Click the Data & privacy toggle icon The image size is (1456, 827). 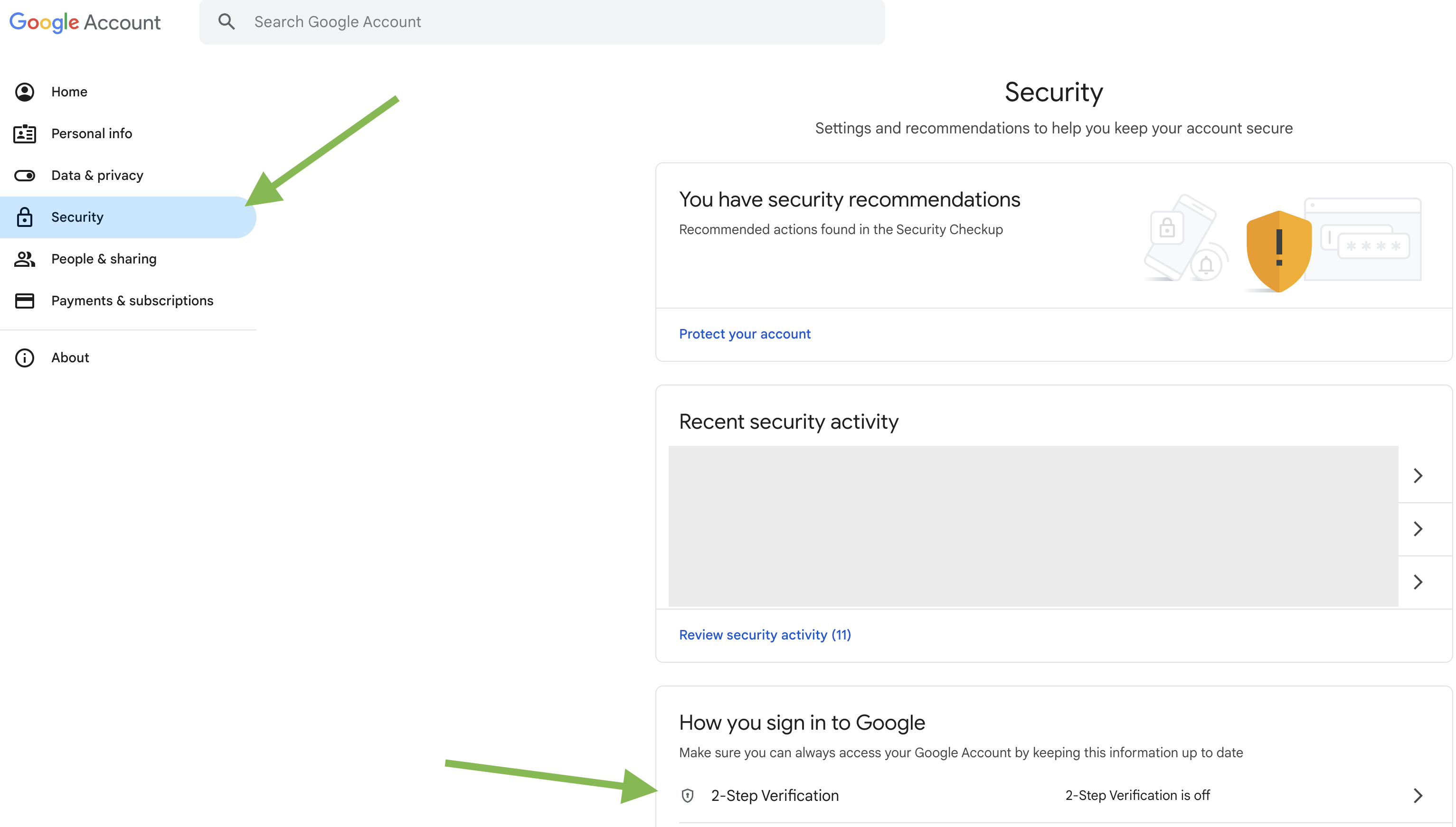24,176
